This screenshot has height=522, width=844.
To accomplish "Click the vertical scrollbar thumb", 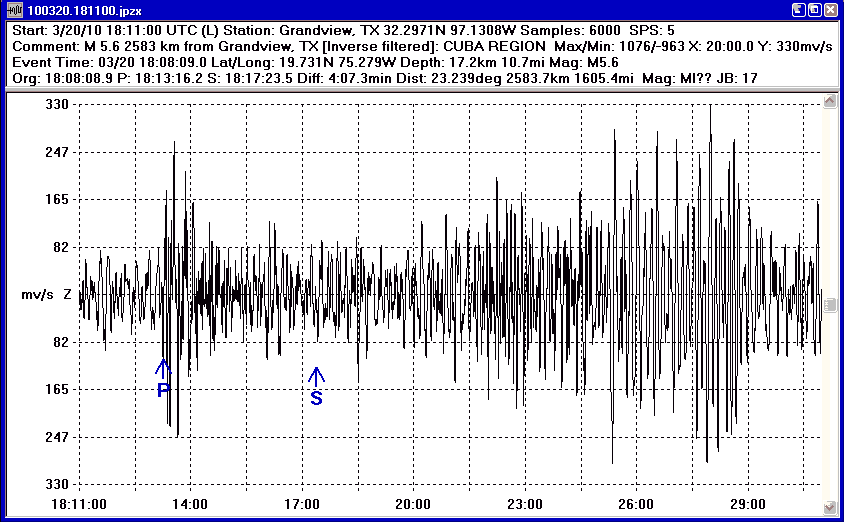I will [828, 305].
